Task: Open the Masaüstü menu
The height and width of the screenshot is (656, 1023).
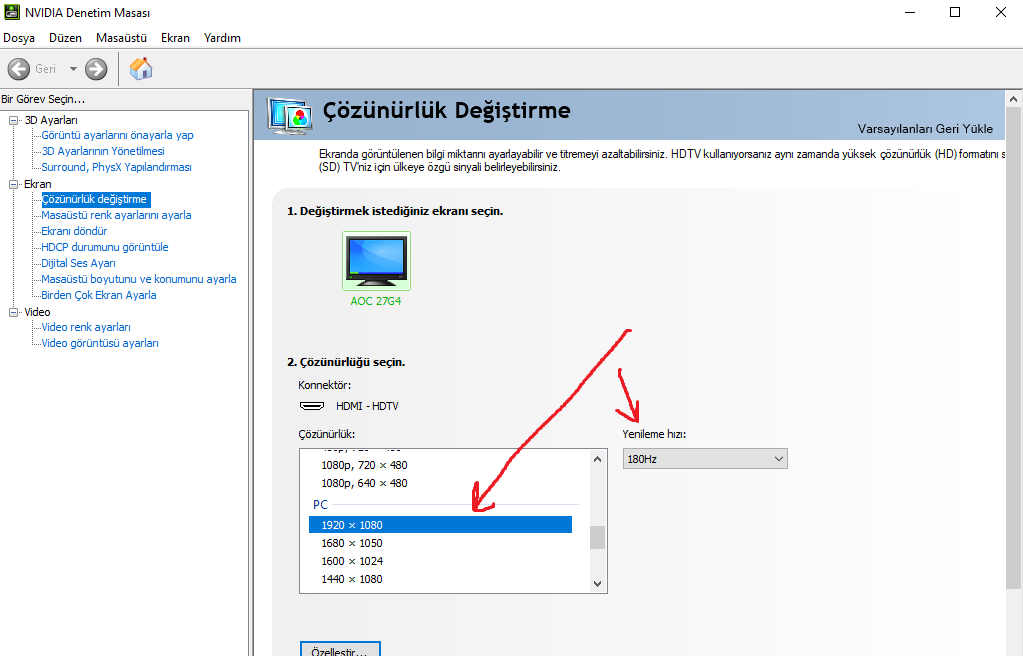Action: click(121, 38)
